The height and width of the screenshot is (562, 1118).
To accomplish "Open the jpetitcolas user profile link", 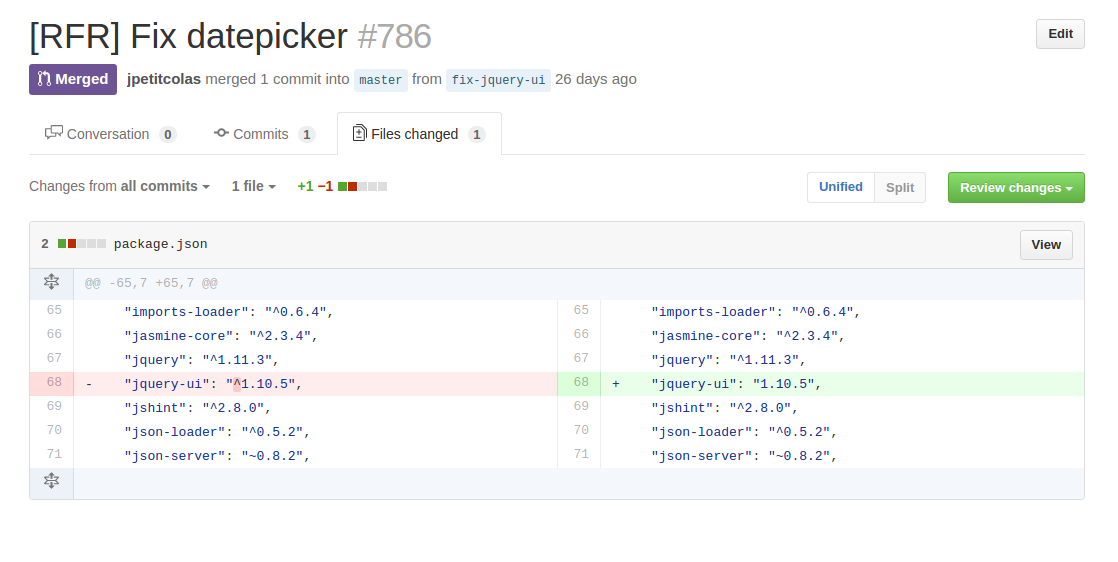I will [164, 79].
